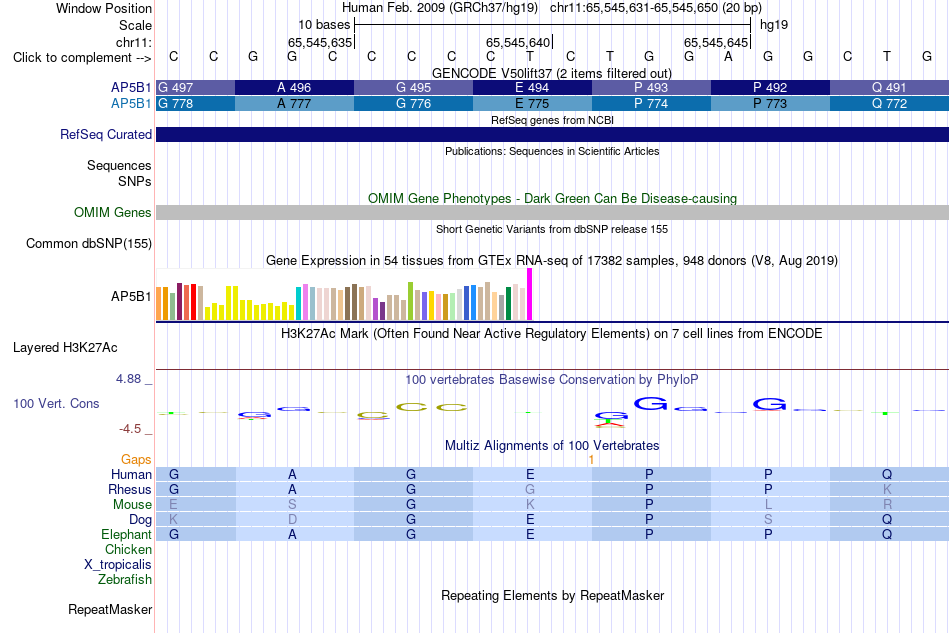Open the OMIM Genes track label

(113, 213)
